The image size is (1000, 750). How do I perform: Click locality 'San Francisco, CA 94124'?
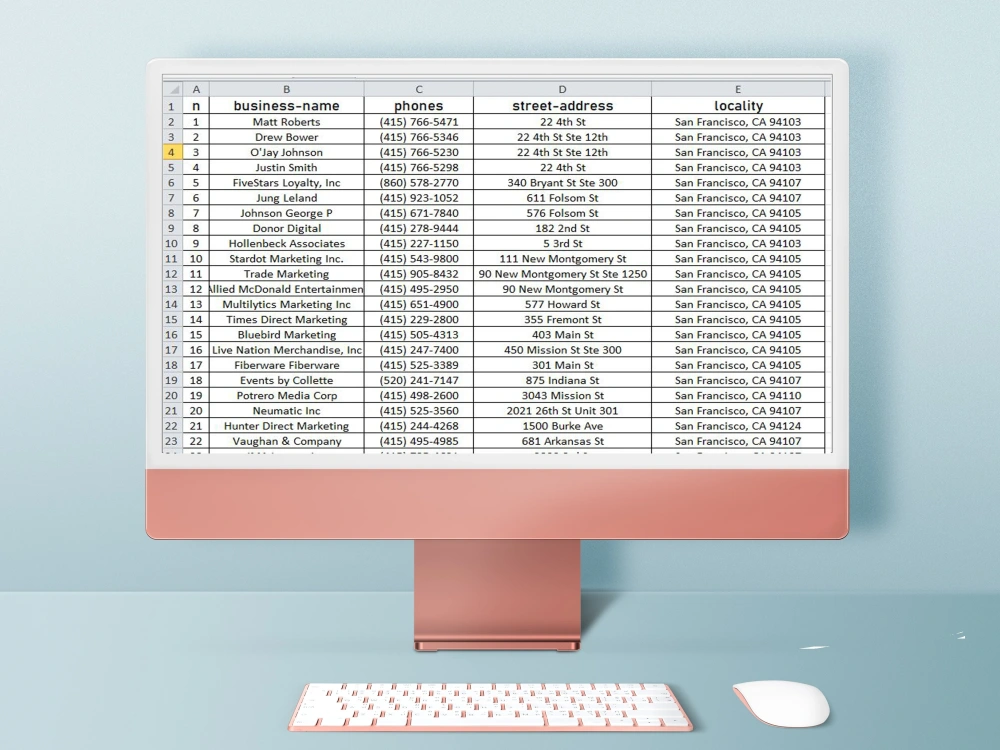tap(738, 426)
